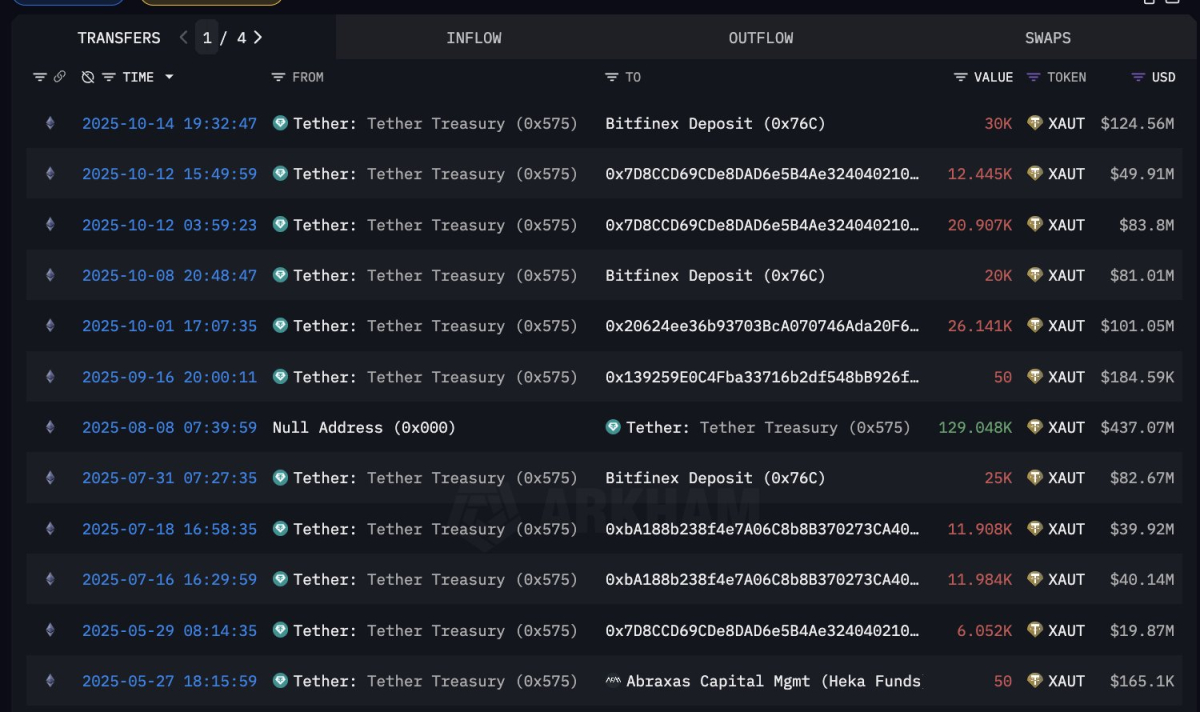Go to next page of transfers
Screen dimensions: 1200x712
click(258, 38)
